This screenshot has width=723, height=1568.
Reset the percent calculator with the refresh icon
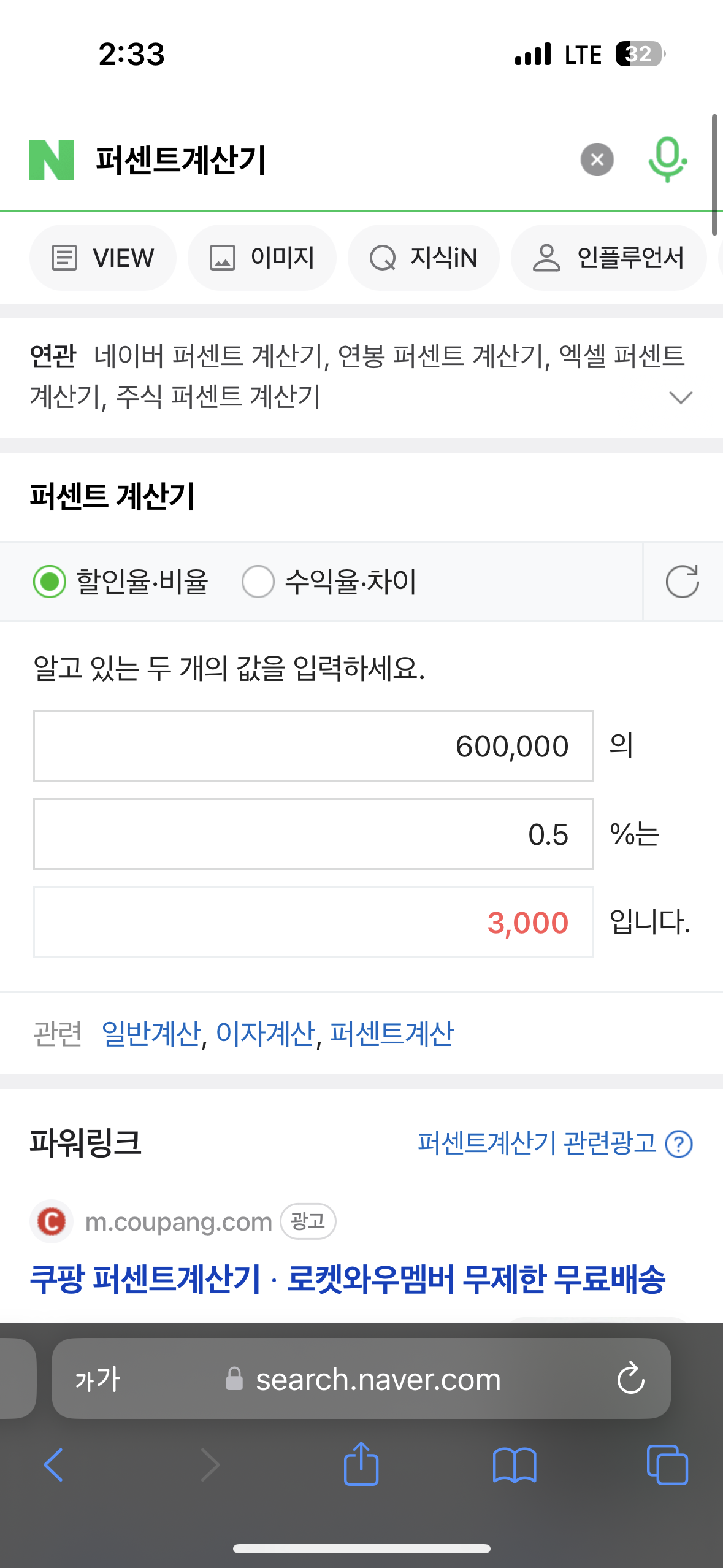[682, 582]
